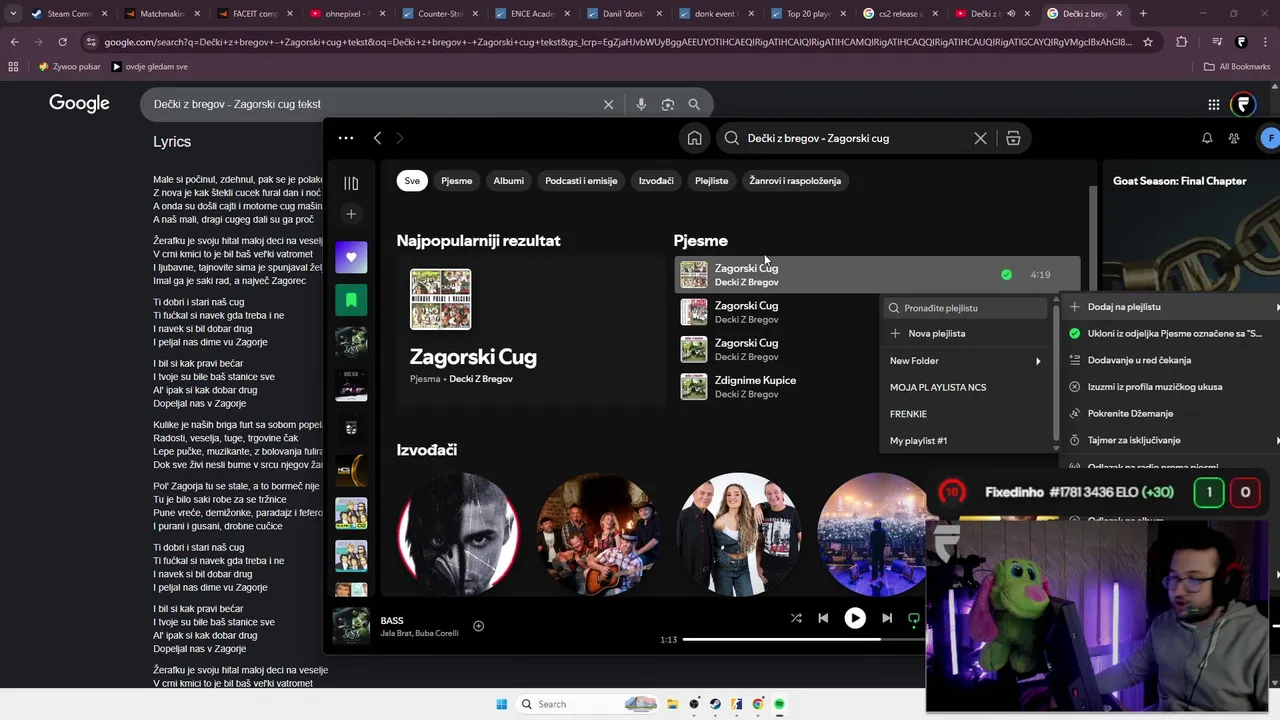The height and width of the screenshot is (720, 1280).
Task: Clear the Spotify search field
Action: tap(980, 138)
